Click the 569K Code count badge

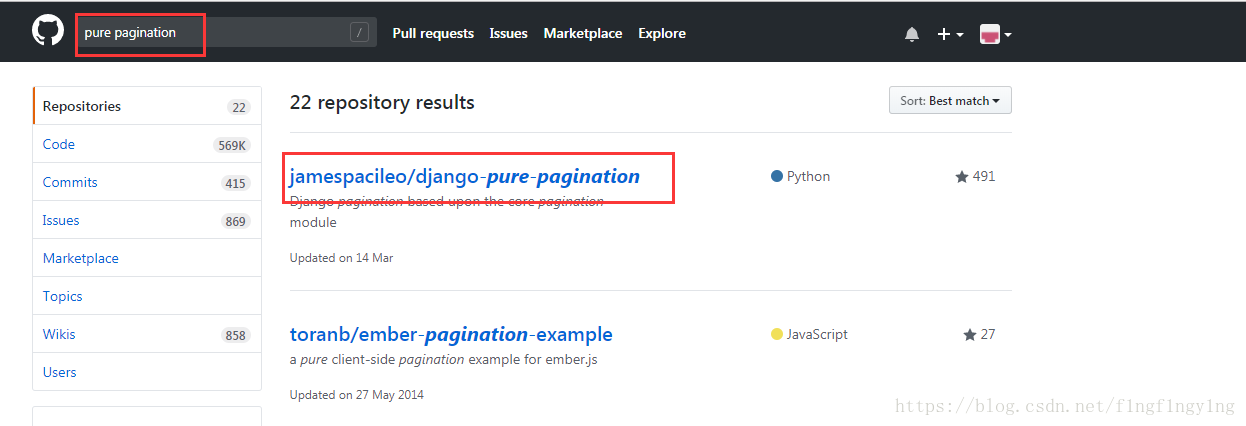232,145
